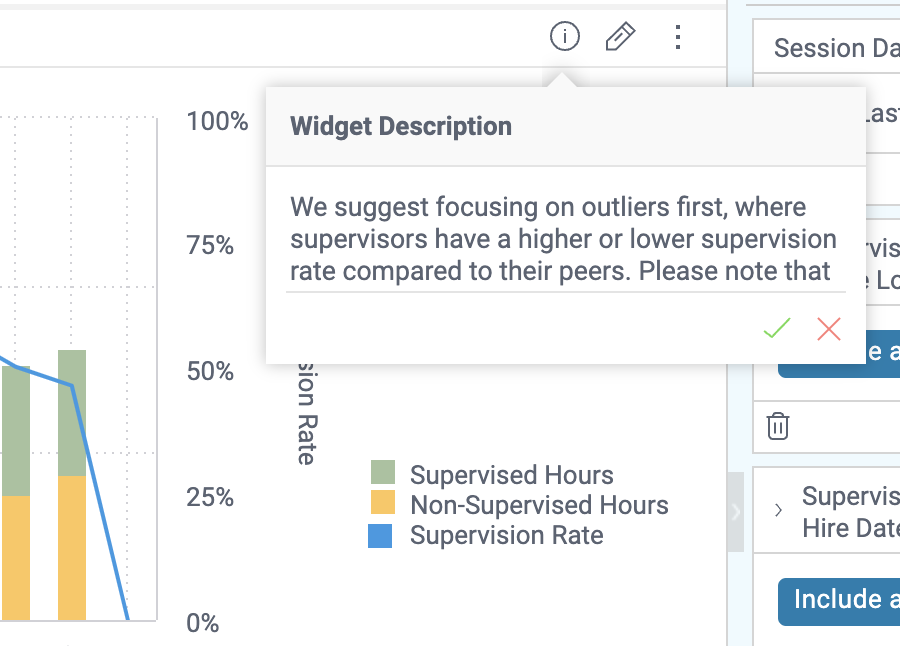The height and width of the screenshot is (646, 900).
Task: Click the yellow Non-Supervised Hours legend swatch
Action: (383, 504)
